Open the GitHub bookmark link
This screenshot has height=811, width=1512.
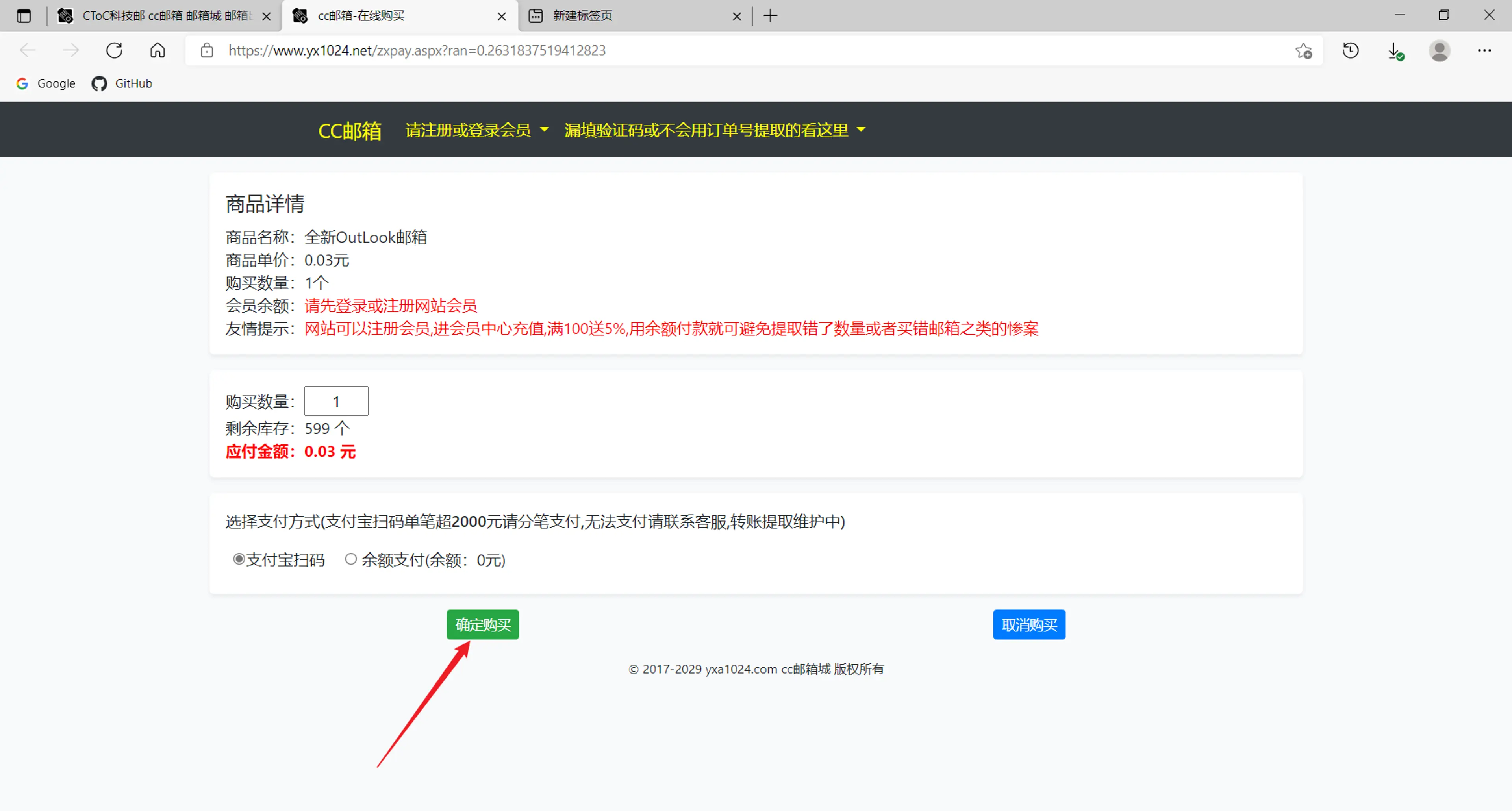122,83
